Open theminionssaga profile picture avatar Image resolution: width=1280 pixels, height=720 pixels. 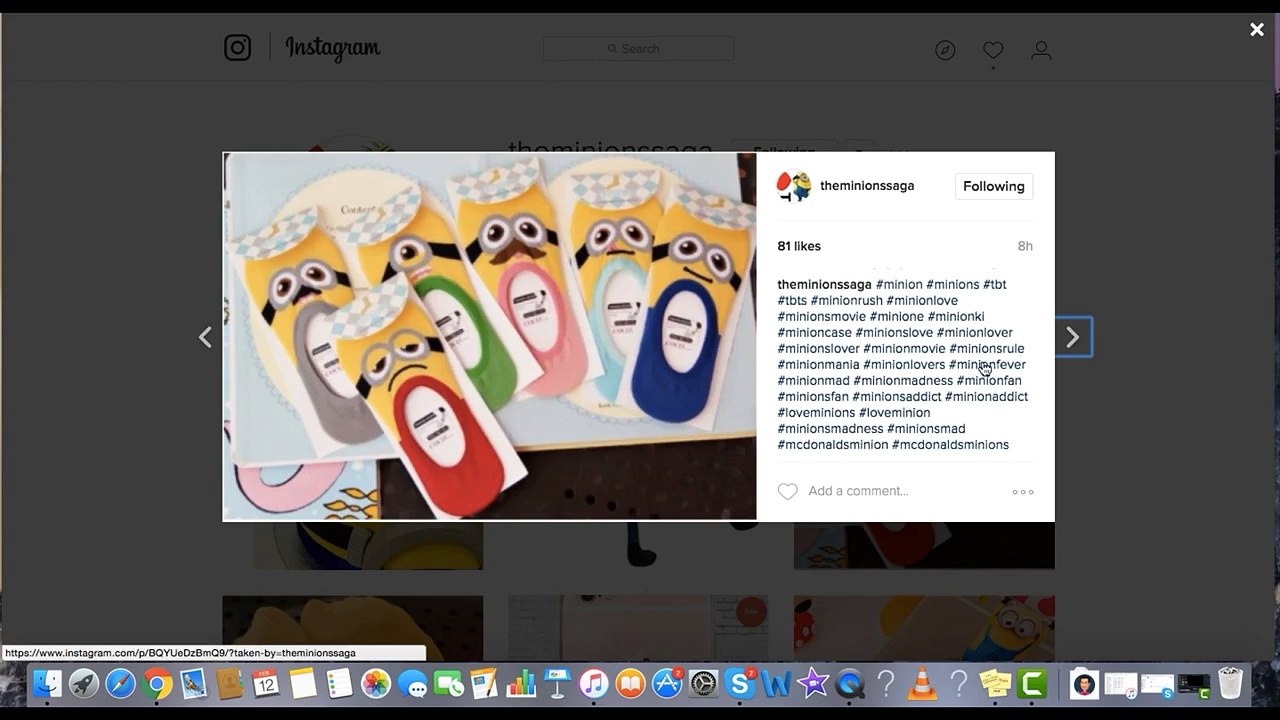(794, 186)
